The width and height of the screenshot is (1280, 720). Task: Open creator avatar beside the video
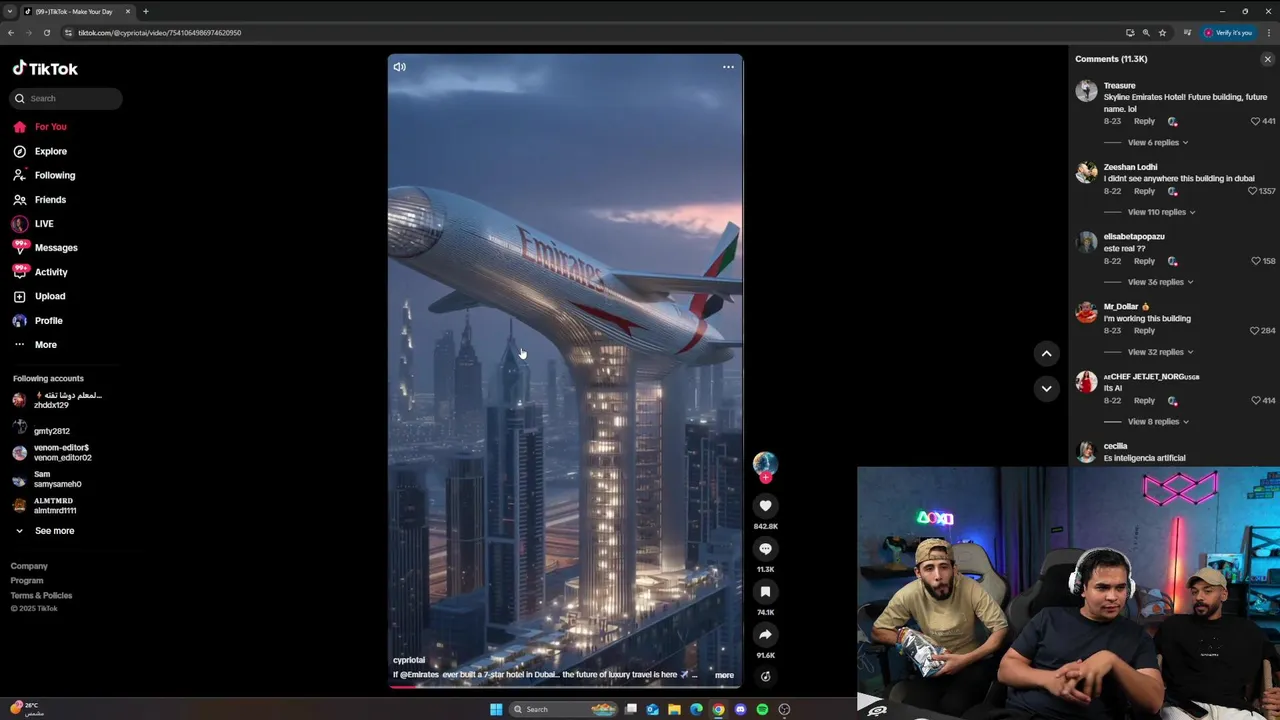[x=765, y=463]
